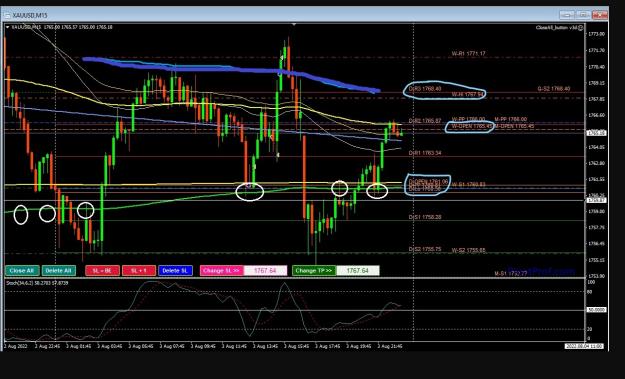
Task: Click the 3 Aug 21:45 time axis label
Action: (x=390, y=346)
